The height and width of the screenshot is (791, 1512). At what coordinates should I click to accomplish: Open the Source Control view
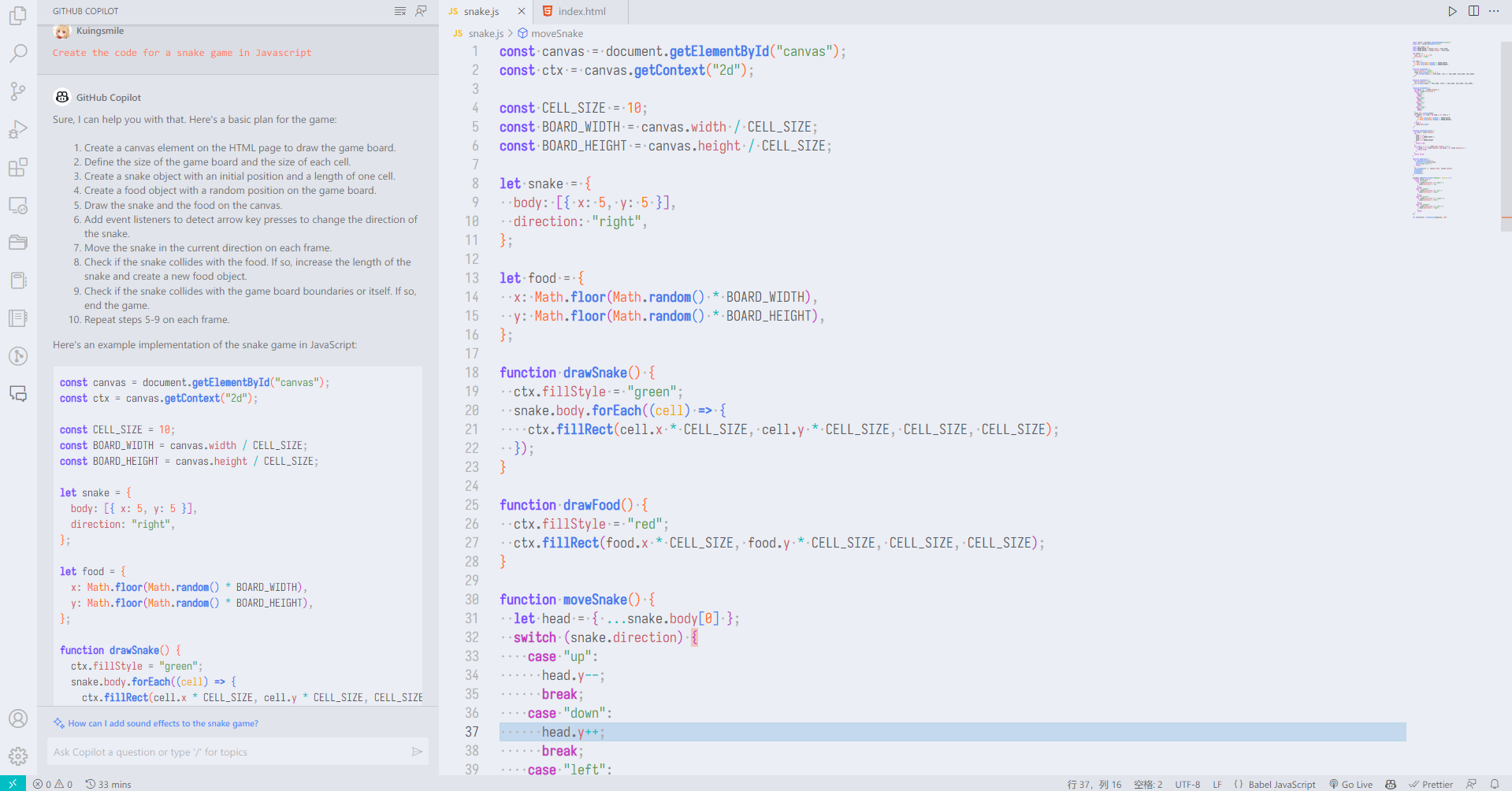click(18, 91)
